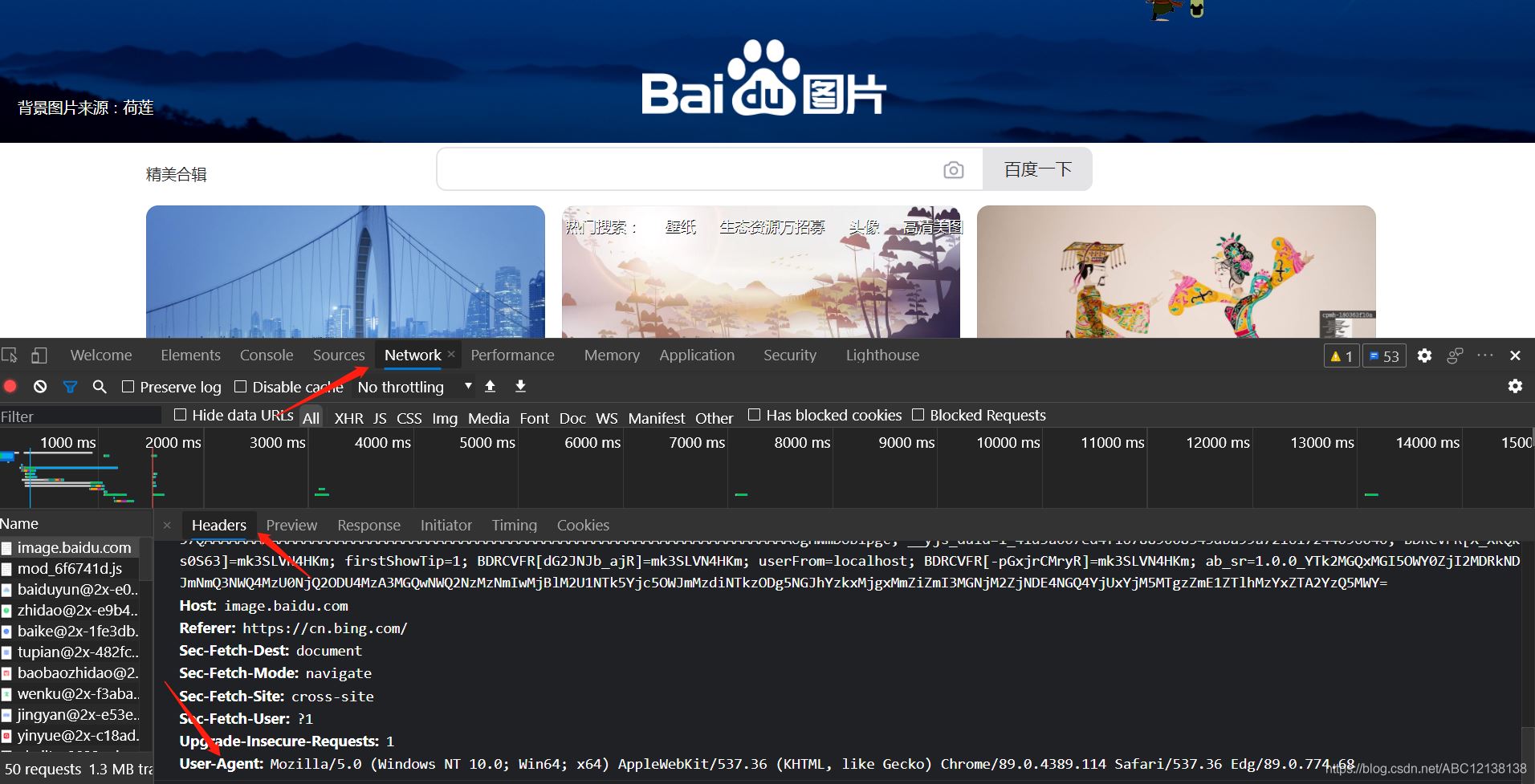The image size is (1535, 784).
Task: Select the image.baidu.com request
Action: 74,547
